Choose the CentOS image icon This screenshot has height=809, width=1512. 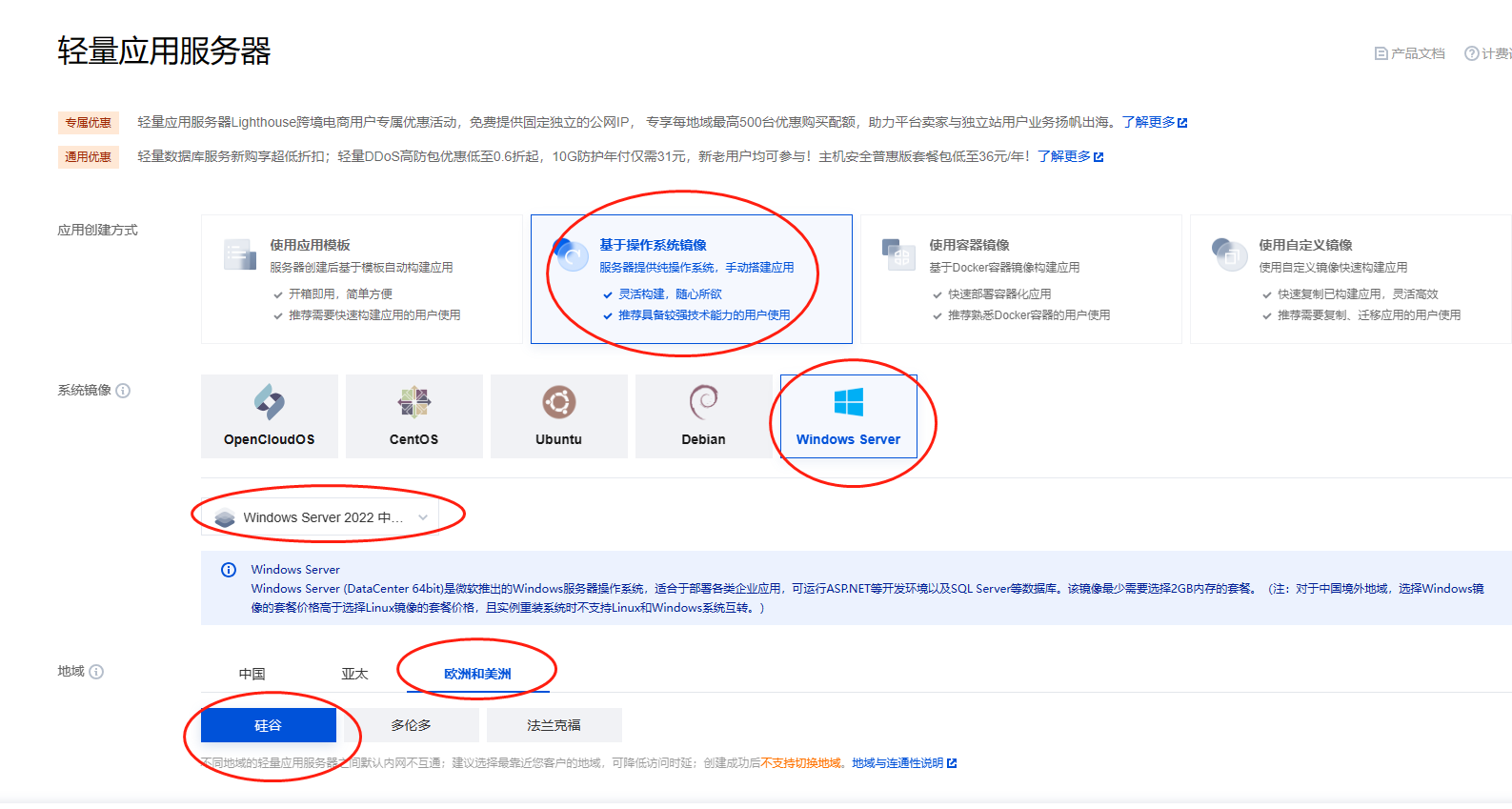414,403
